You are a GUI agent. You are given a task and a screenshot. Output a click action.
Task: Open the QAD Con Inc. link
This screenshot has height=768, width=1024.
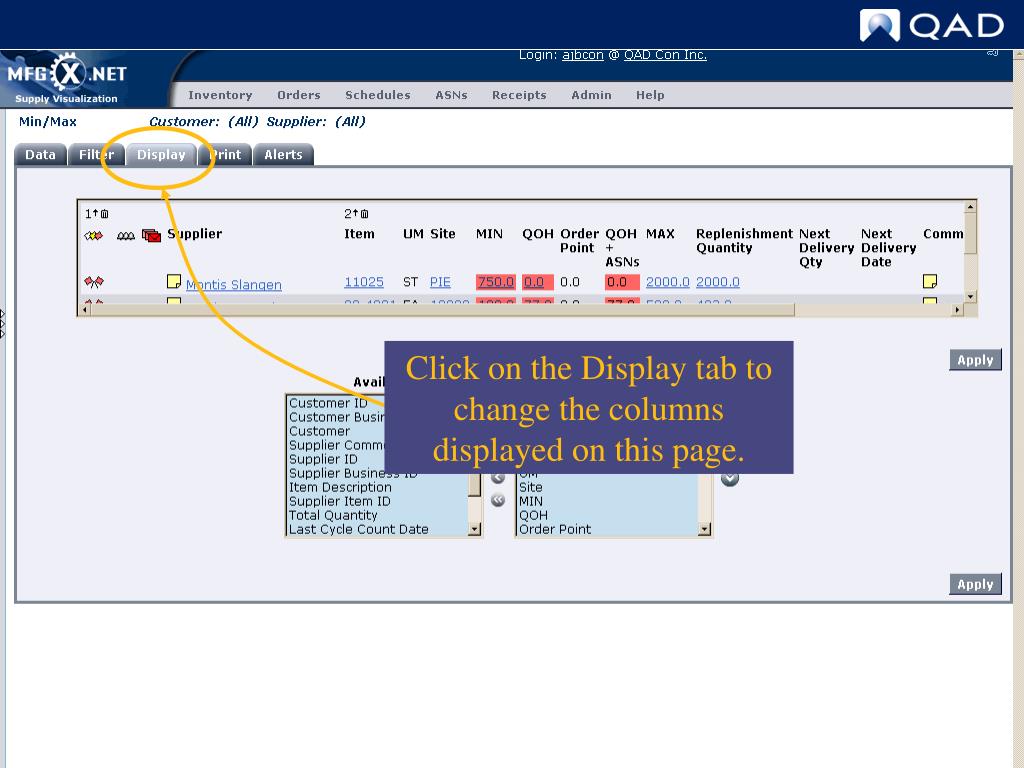click(x=665, y=56)
